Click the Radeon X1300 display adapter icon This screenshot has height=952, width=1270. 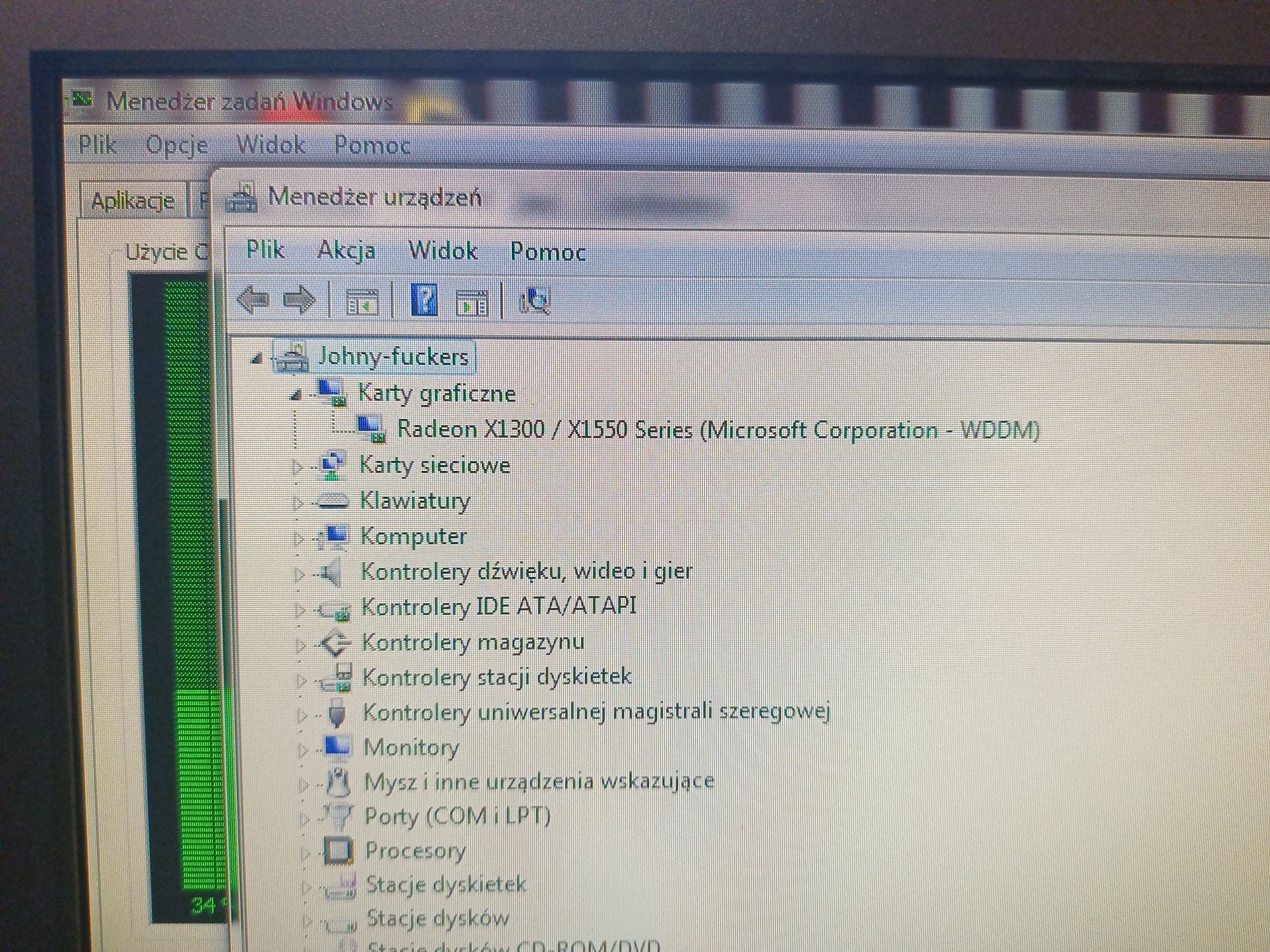[371, 429]
